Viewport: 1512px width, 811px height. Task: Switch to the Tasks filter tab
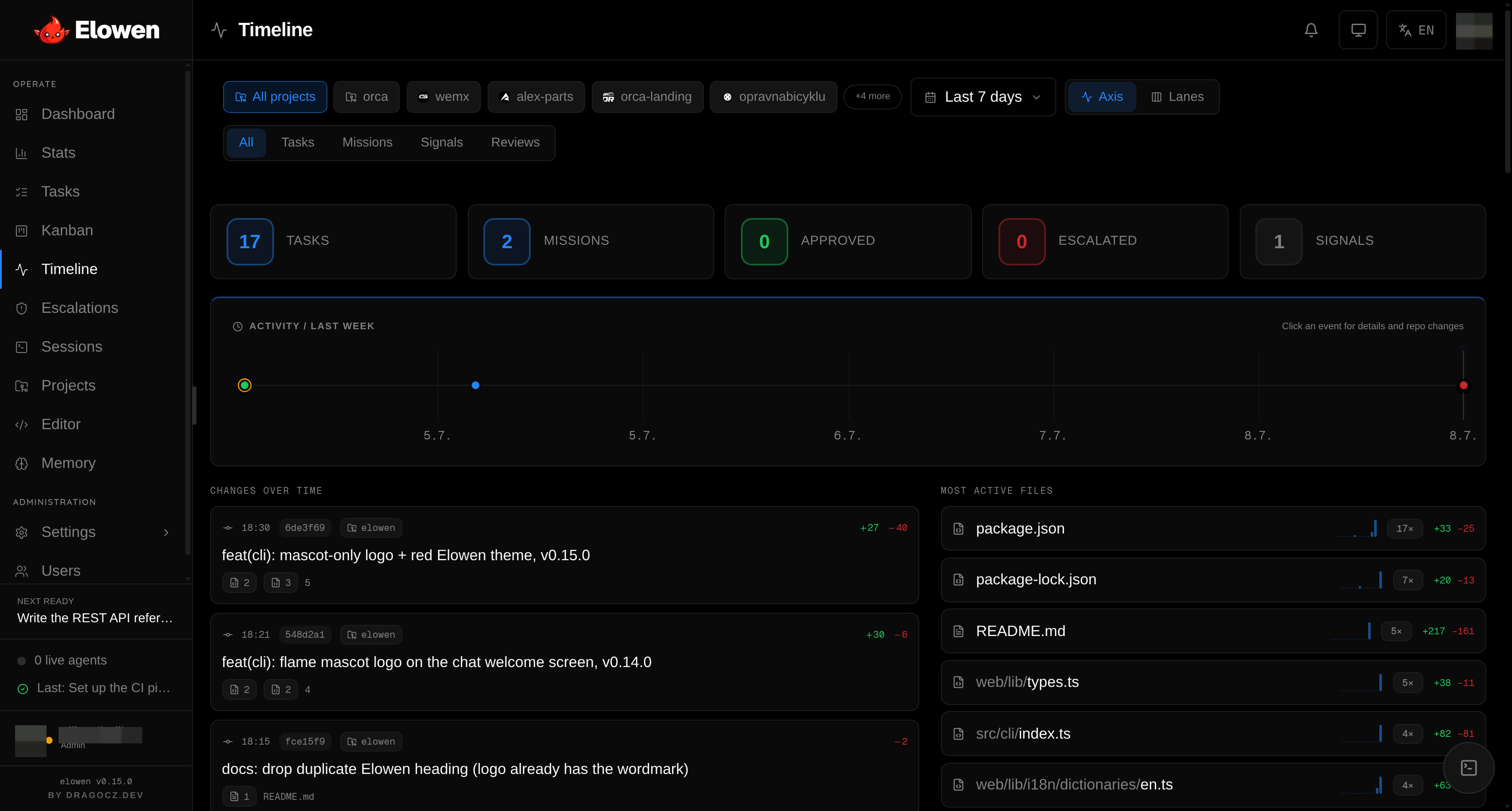[x=298, y=143]
